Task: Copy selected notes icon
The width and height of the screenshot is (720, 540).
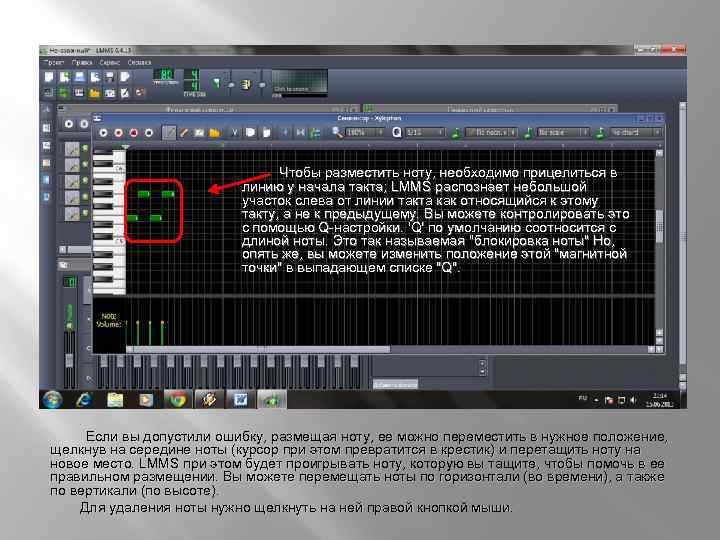Action: click(x=250, y=133)
